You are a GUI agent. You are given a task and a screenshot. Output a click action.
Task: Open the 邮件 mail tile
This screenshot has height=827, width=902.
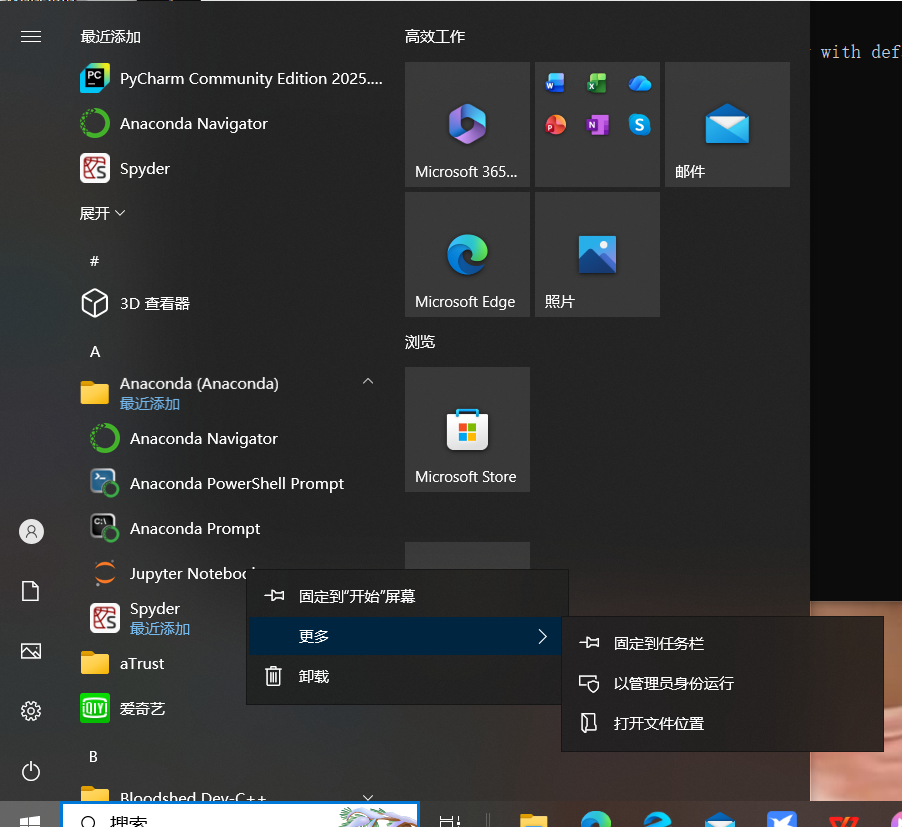pyautogui.click(x=727, y=124)
